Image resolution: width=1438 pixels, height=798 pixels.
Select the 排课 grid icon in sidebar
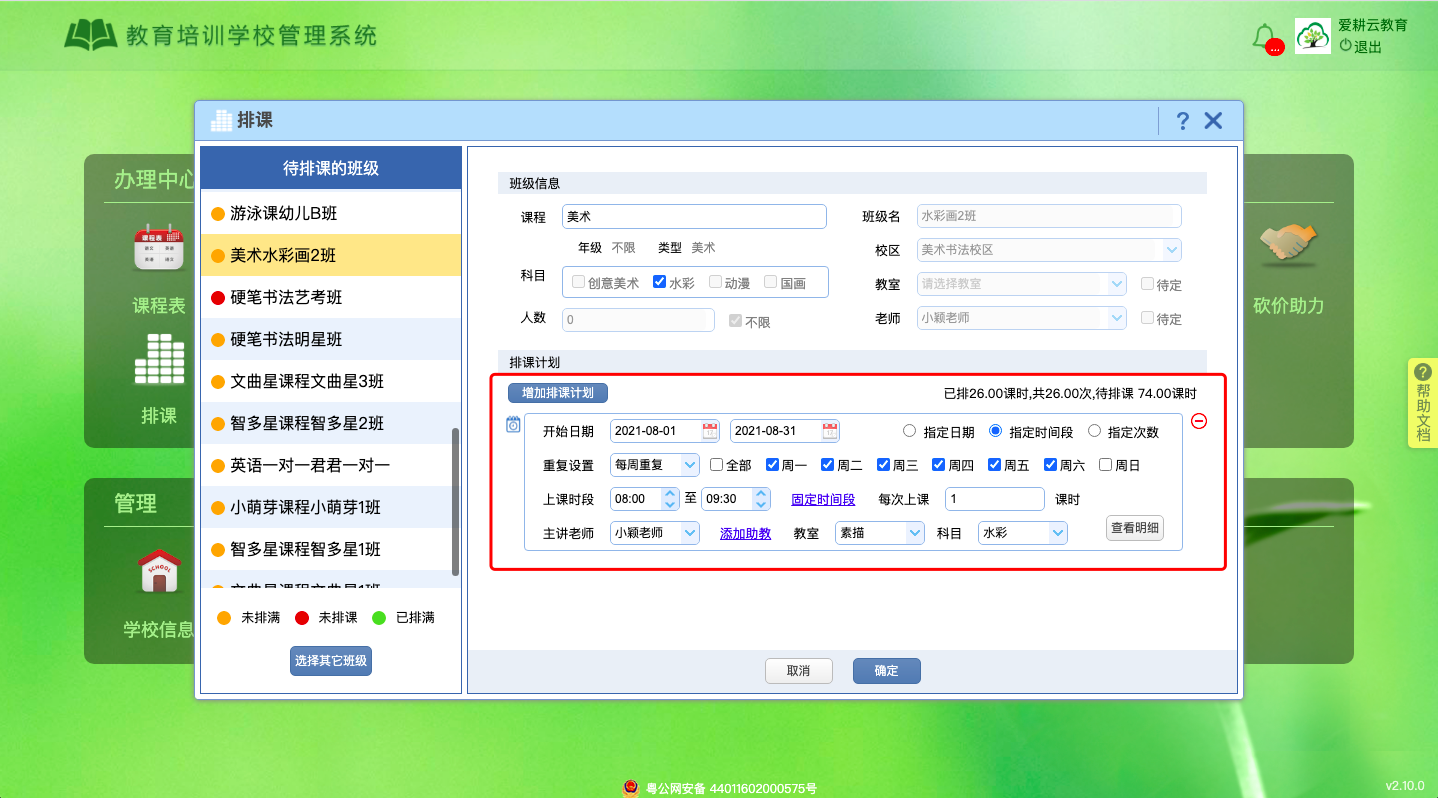[x=161, y=358]
